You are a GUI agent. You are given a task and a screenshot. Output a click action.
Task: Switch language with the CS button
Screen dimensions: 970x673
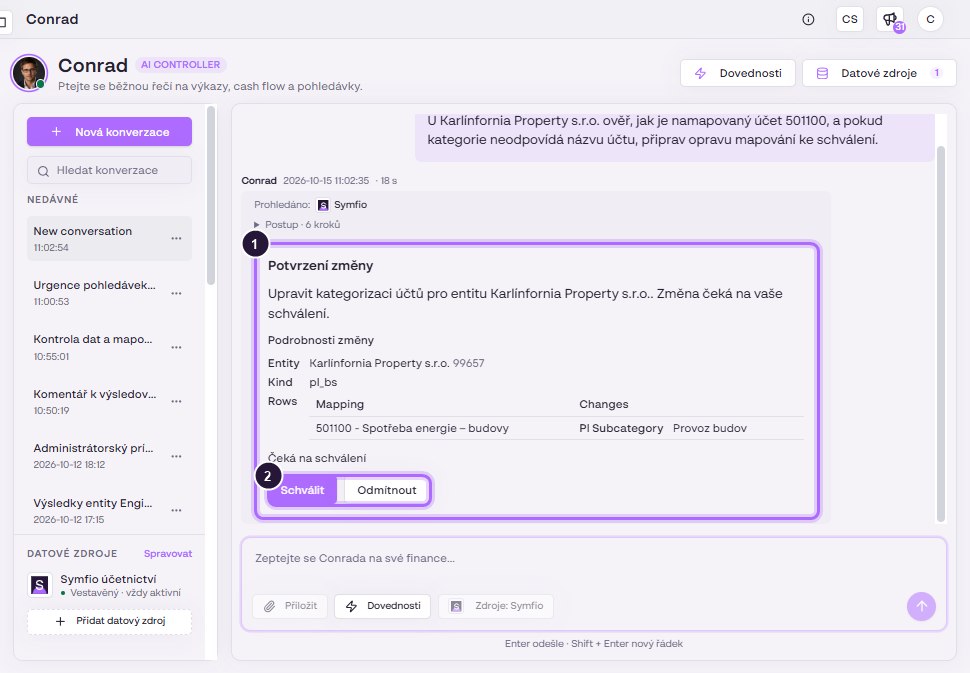tap(849, 19)
